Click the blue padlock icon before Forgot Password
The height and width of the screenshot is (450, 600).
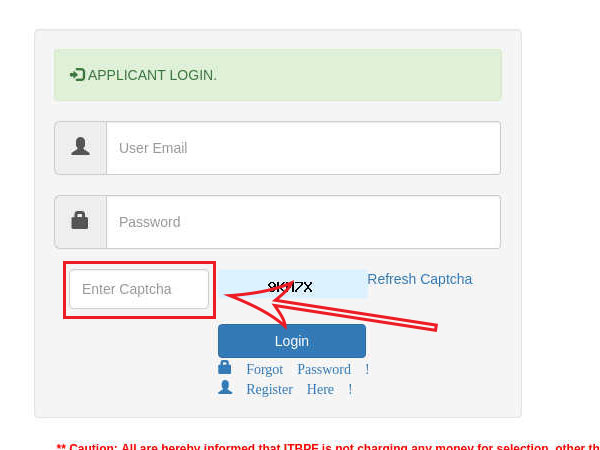[225, 367]
